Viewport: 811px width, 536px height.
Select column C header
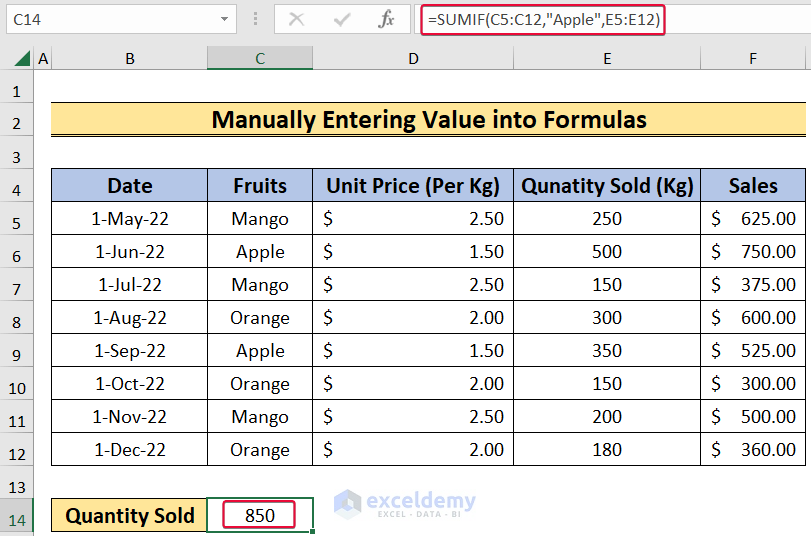pyautogui.click(x=260, y=59)
